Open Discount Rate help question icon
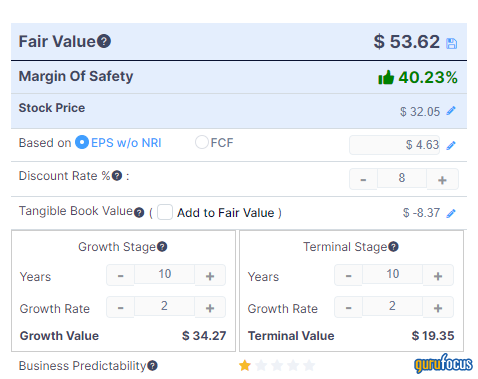 117,176
